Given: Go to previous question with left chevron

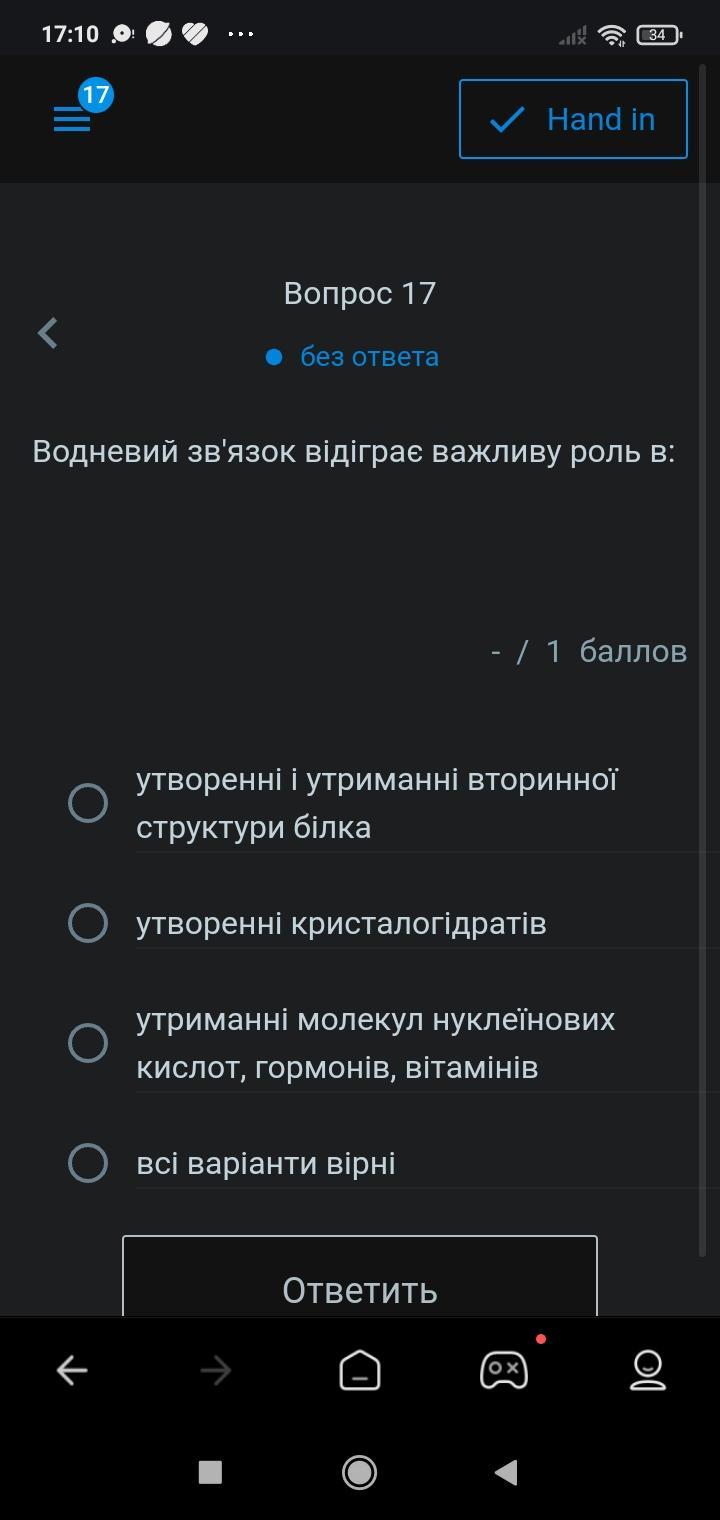Looking at the screenshot, I should pyautogui.click(x=47, y=333).
